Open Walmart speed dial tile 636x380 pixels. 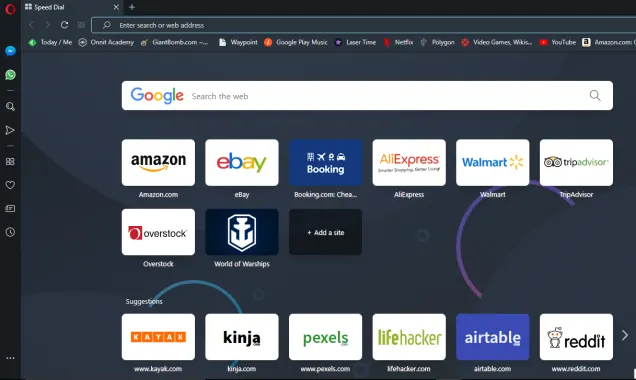coord(492,163)
